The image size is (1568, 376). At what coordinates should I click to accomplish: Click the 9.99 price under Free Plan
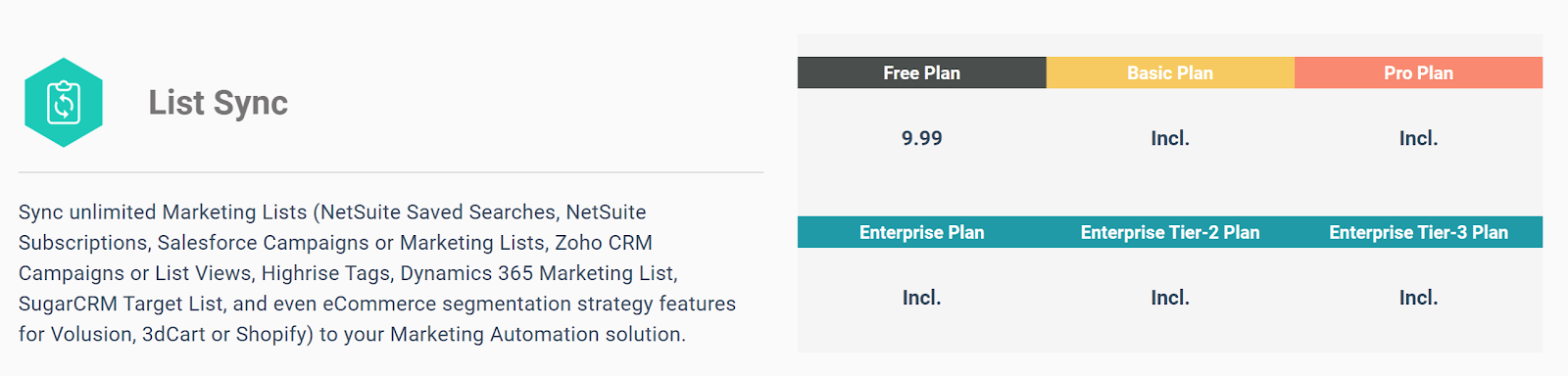tap(921, 138)
